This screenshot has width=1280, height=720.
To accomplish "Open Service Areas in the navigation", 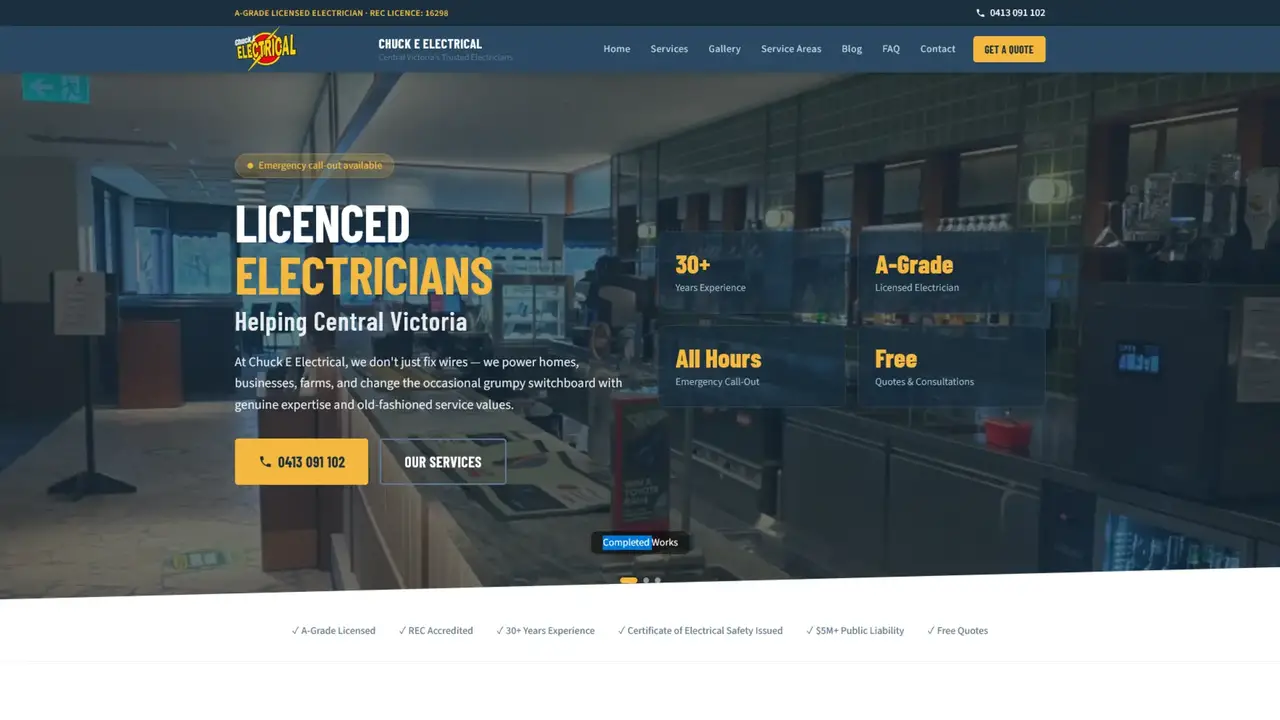I will click(x=791, y=49).
